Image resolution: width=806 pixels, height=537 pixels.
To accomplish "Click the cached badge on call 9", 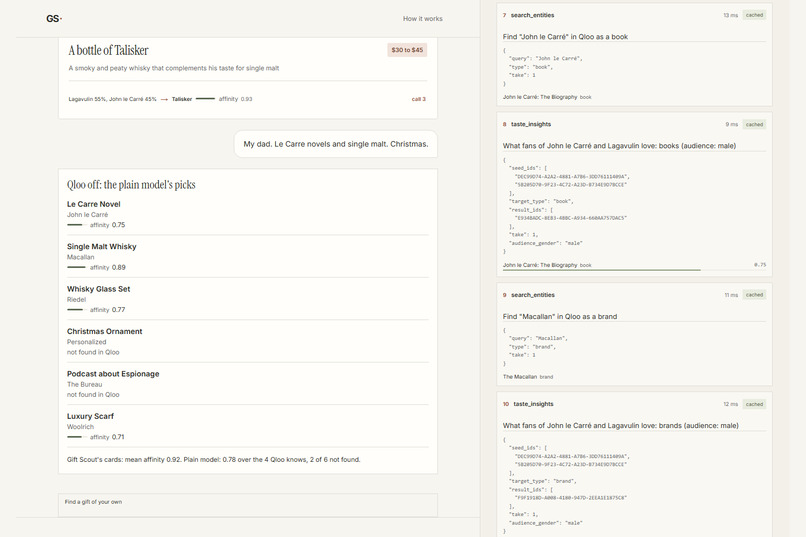I will coord(754,295).
